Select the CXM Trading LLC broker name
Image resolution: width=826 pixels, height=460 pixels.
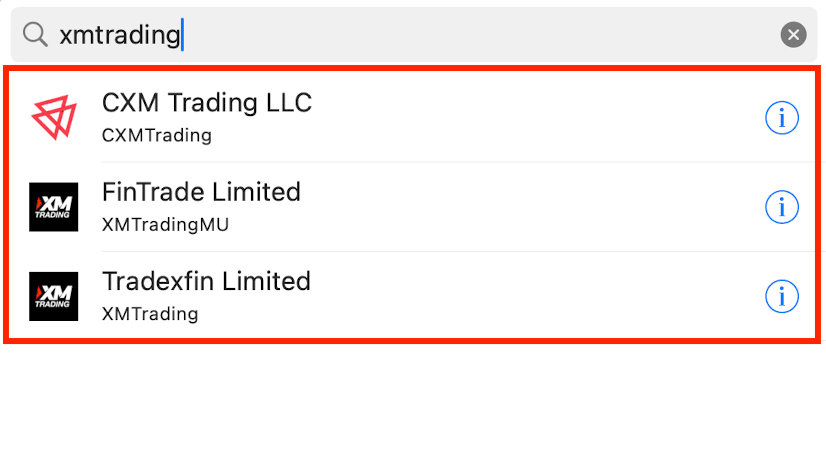206,103
